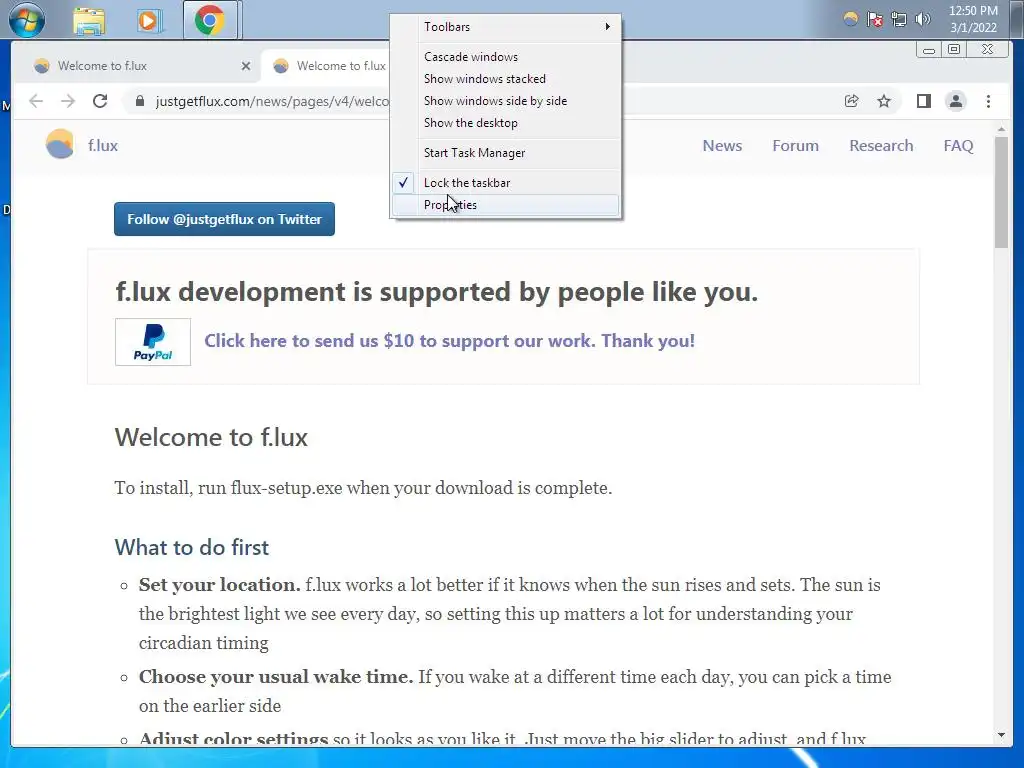Open the News page link
This screenshot has height=768, width=1024.
(722, 146)
